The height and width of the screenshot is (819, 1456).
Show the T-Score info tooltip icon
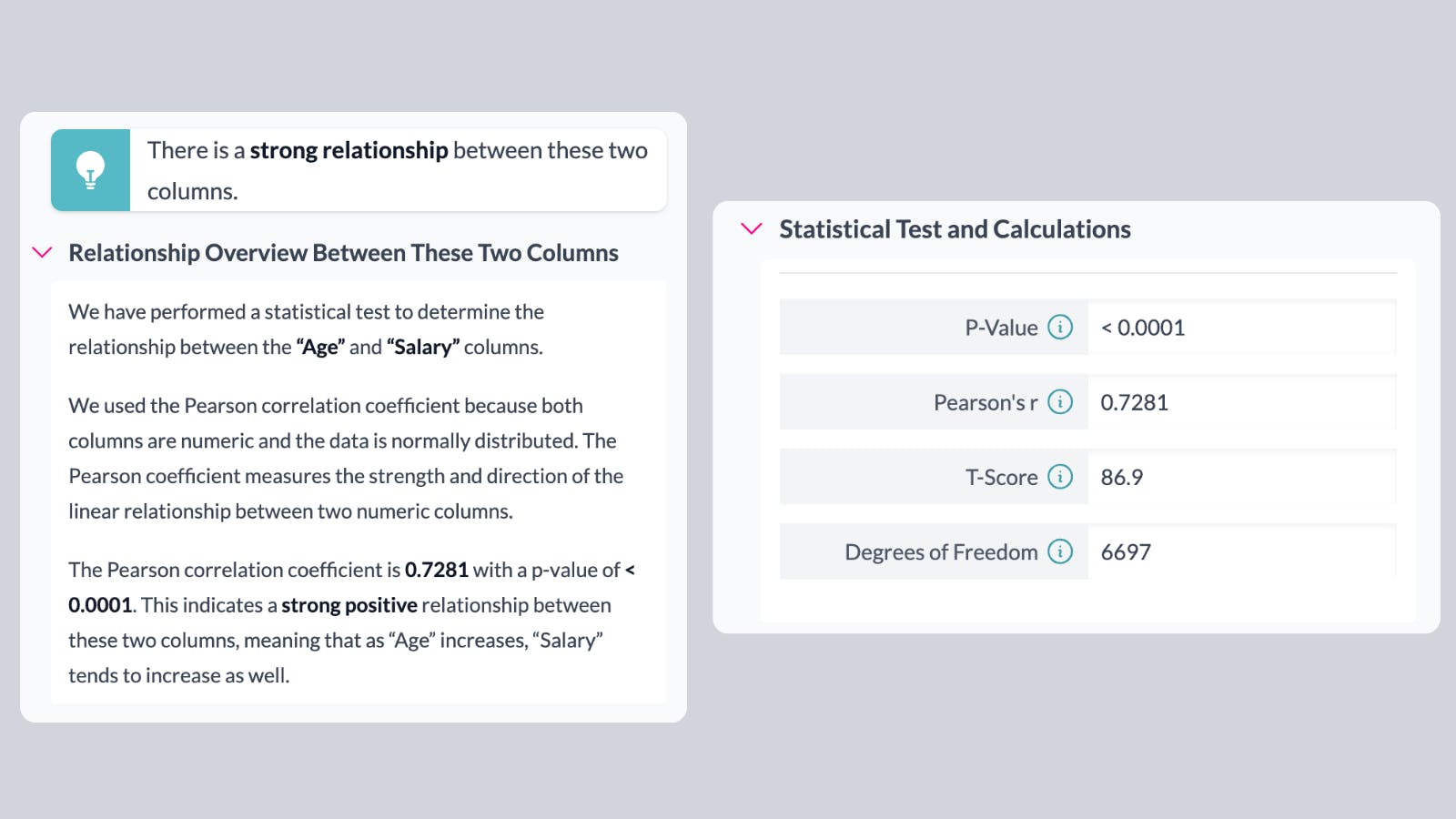coord(1060,476)
